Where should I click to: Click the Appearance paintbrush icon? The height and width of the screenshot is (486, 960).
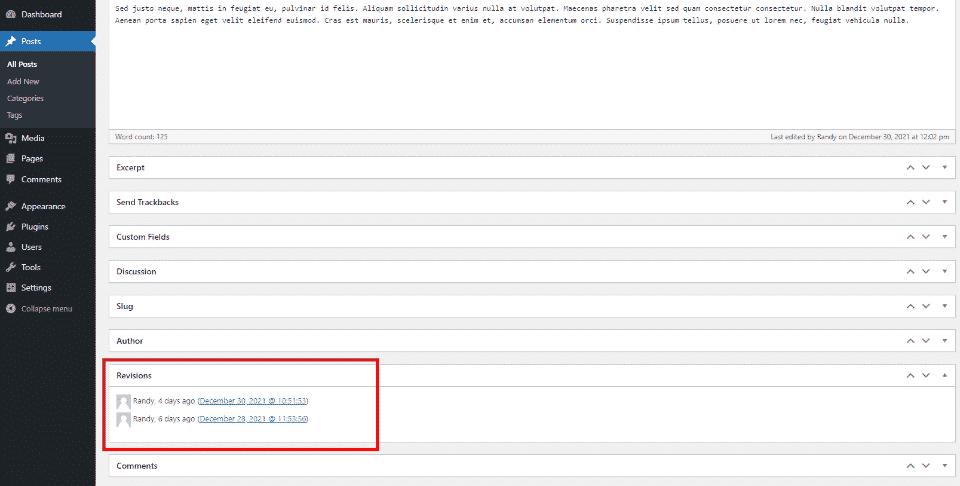click(10, 206)
